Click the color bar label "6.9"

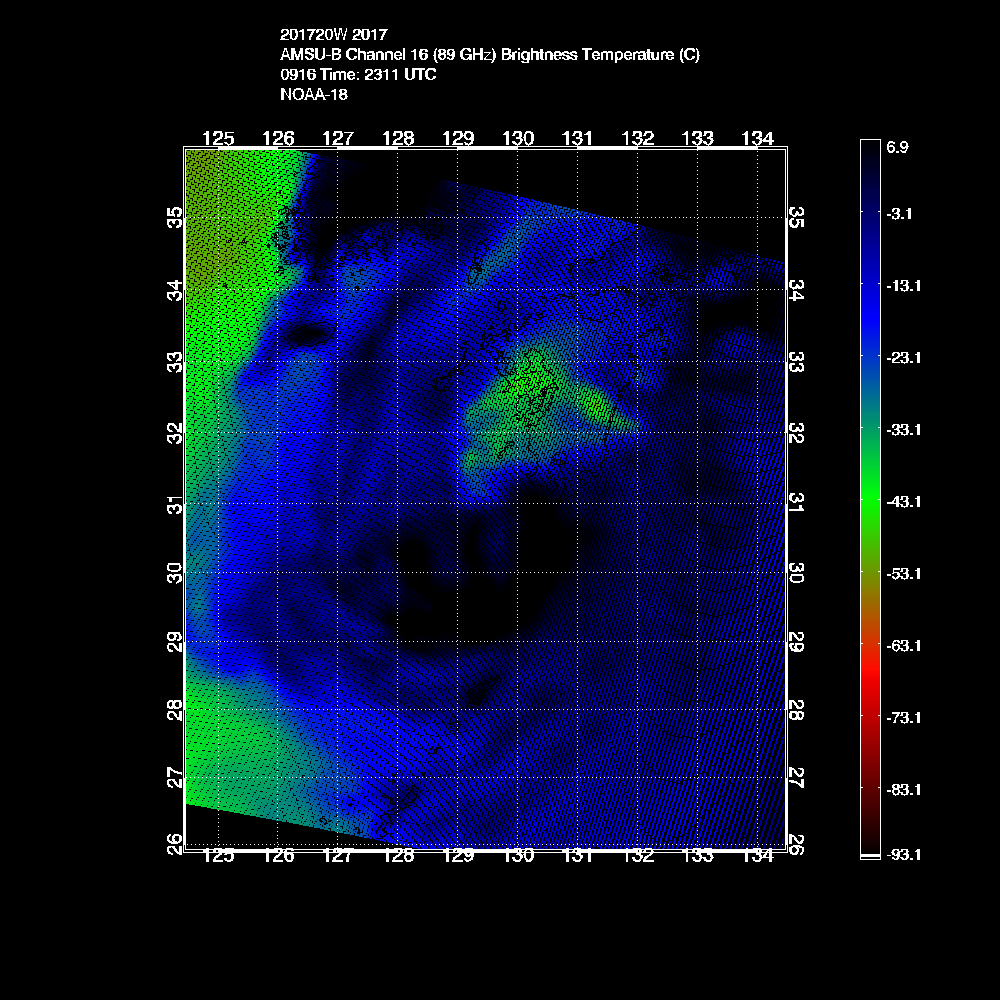pyautogui.click(x=897, y=147)
